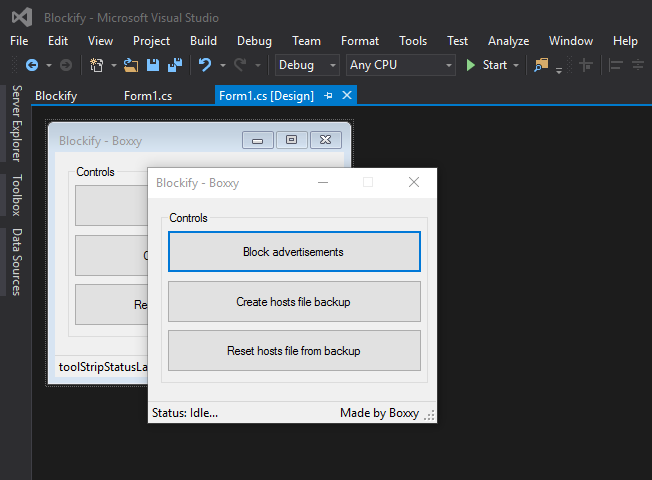This screenshot has height=480, width=652.
Task: Open the File menu
Action: (x=19, y=41)
